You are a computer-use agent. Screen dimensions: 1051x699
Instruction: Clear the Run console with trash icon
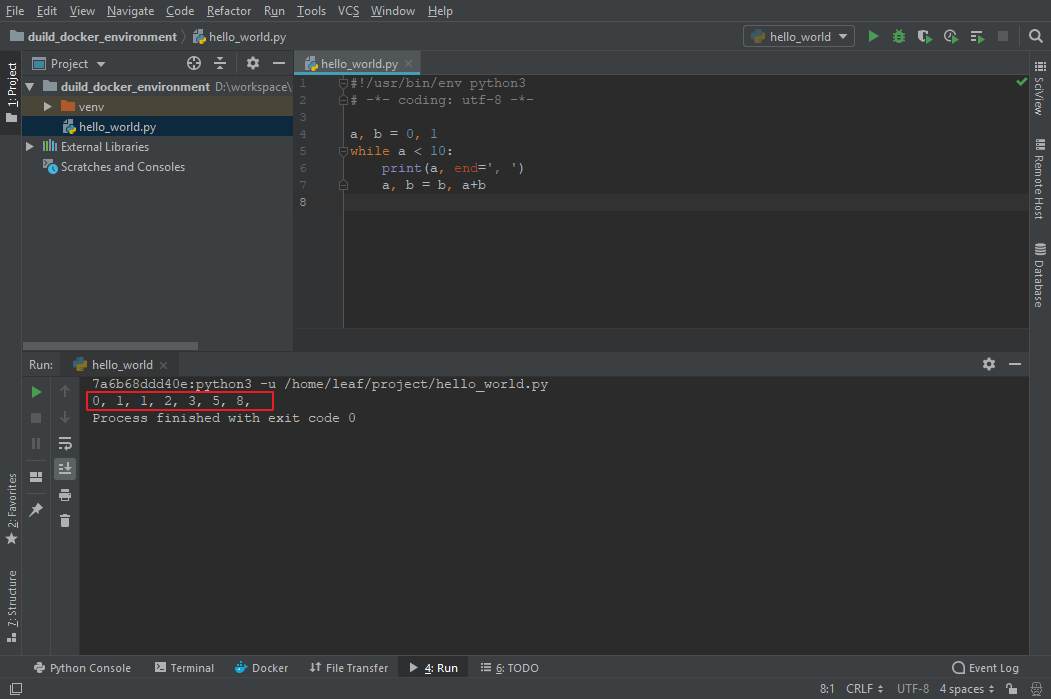(65, 520)
